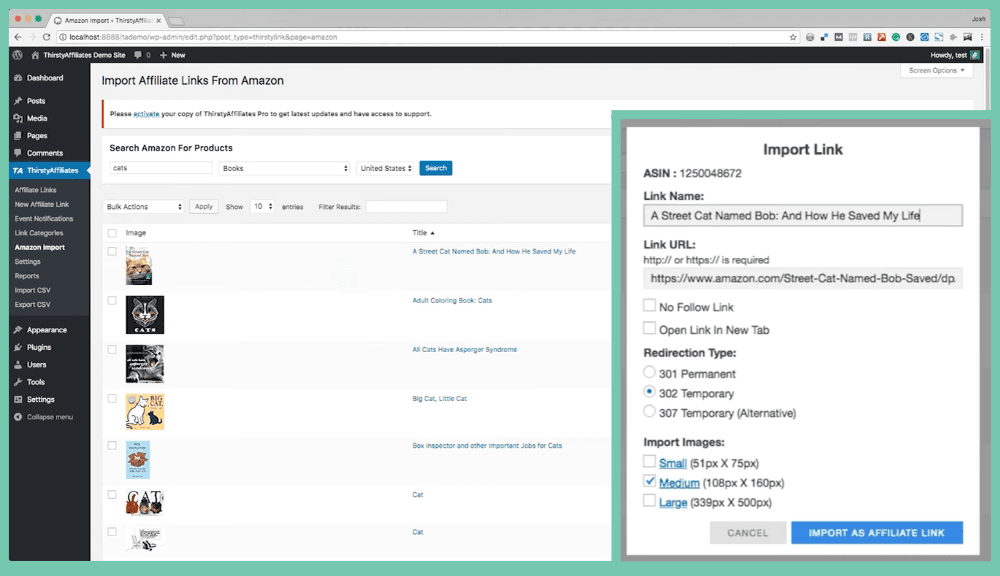This screenshot has width=1000, height=576.
Task: Edit the Link Name field
Action: coord(802,216)
